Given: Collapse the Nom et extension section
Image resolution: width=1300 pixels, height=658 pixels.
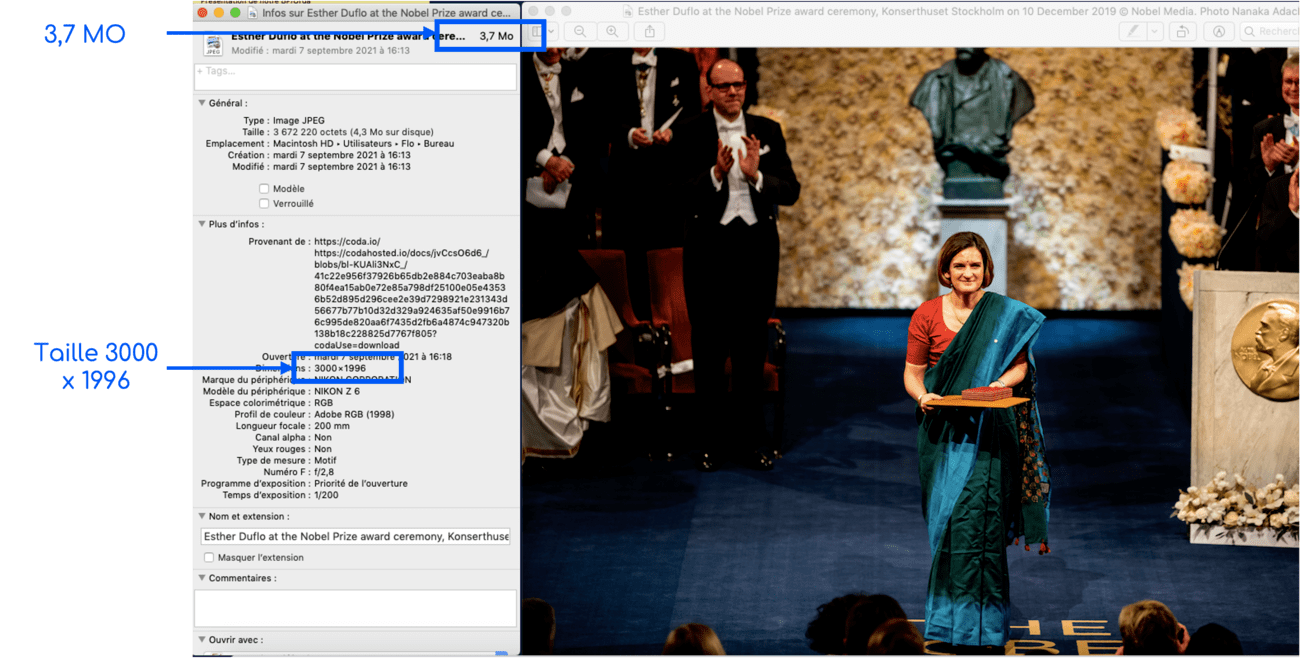Looking at the screenshot, I should click(x=202, y=516).
